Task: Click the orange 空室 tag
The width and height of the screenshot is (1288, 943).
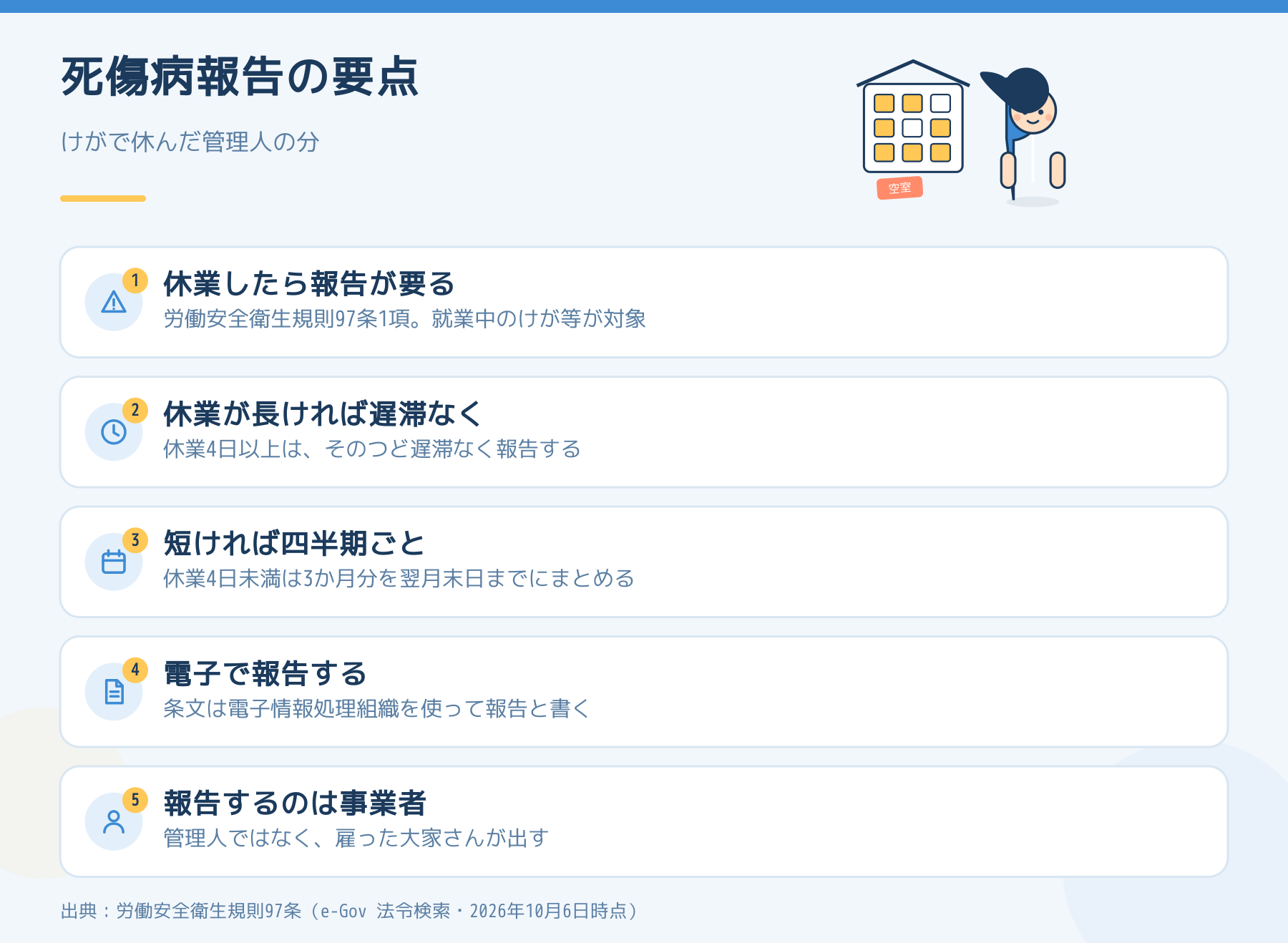Action: [x=900, y=188]
